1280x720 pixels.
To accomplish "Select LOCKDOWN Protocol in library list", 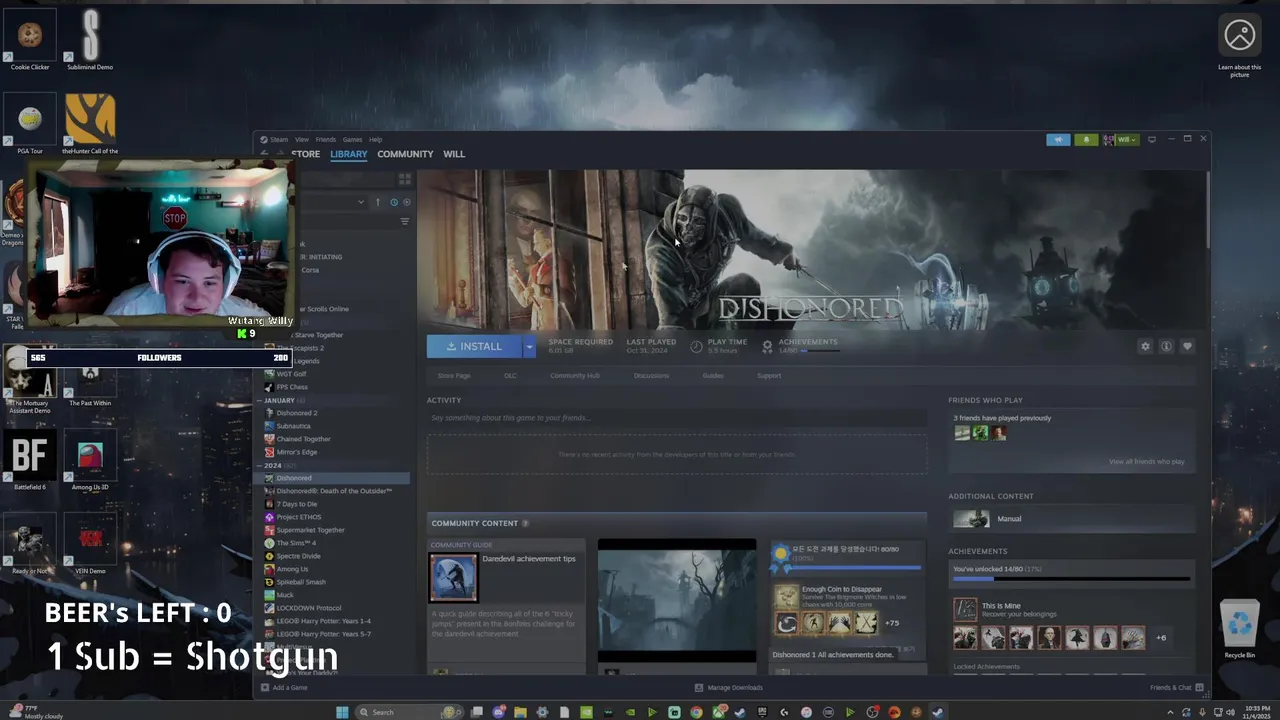I will [308, 608].
